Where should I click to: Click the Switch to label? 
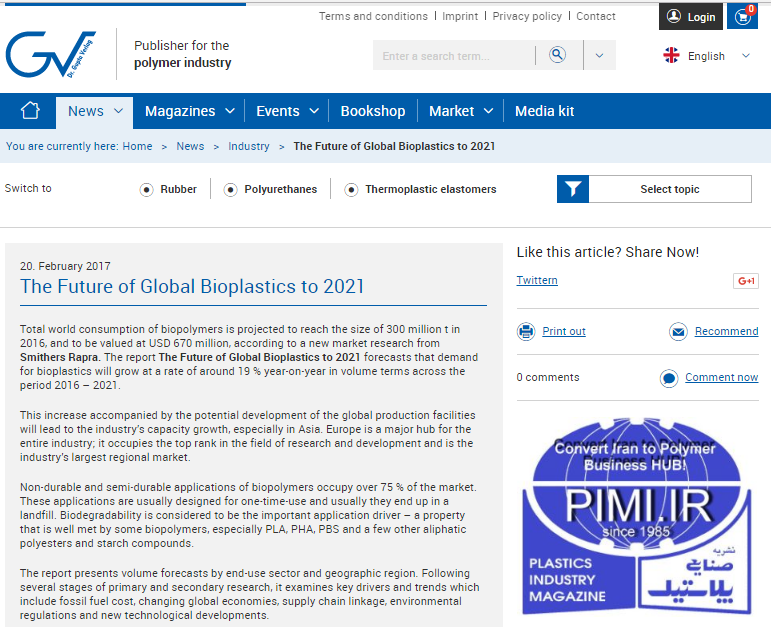point(28,188)
